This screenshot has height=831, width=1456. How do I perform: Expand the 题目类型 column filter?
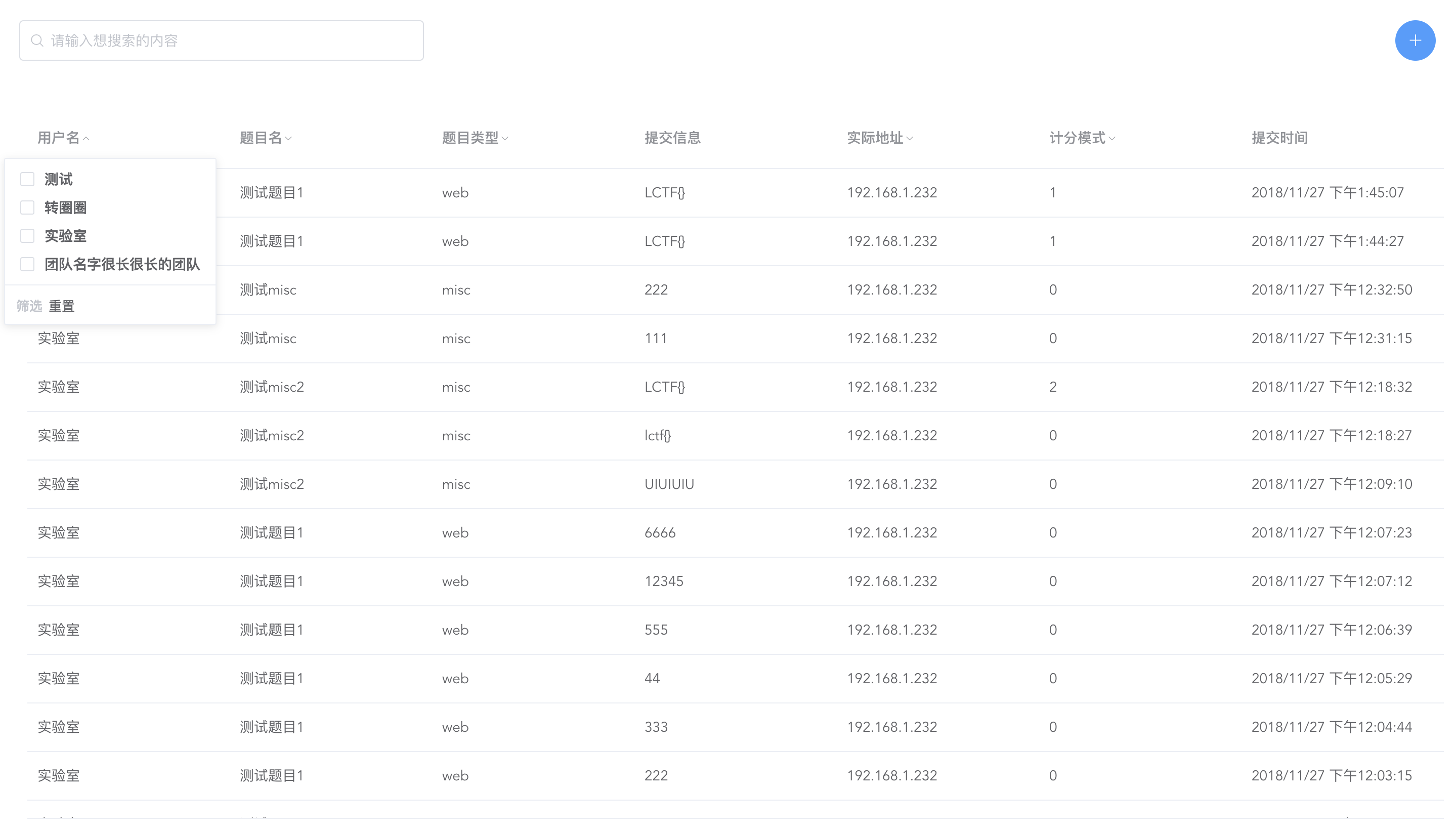(505, 139)
